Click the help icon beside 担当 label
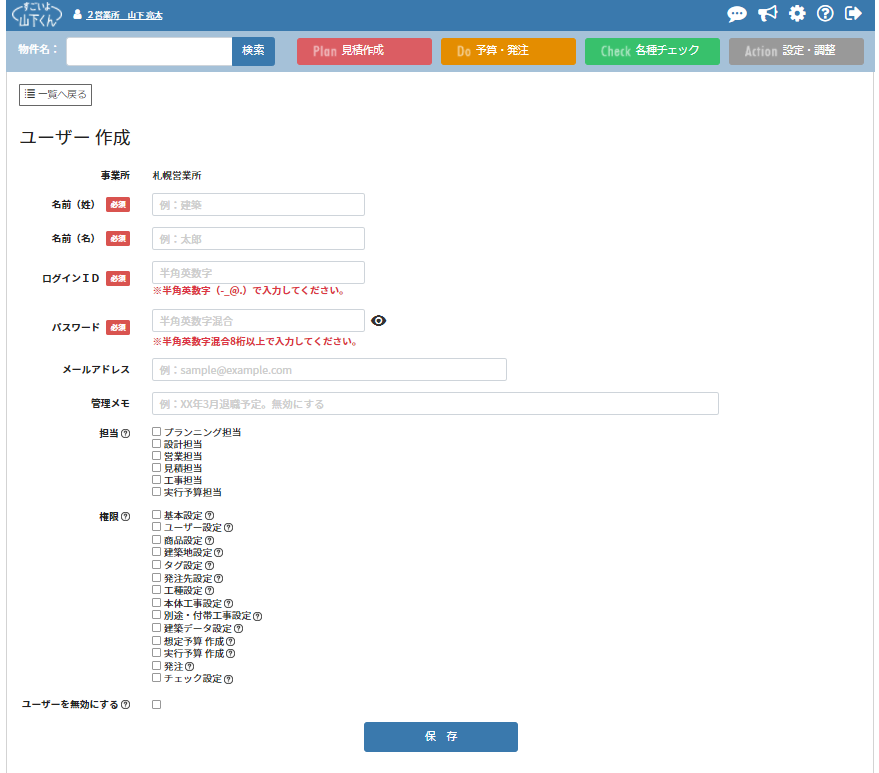 pos(125,434)
